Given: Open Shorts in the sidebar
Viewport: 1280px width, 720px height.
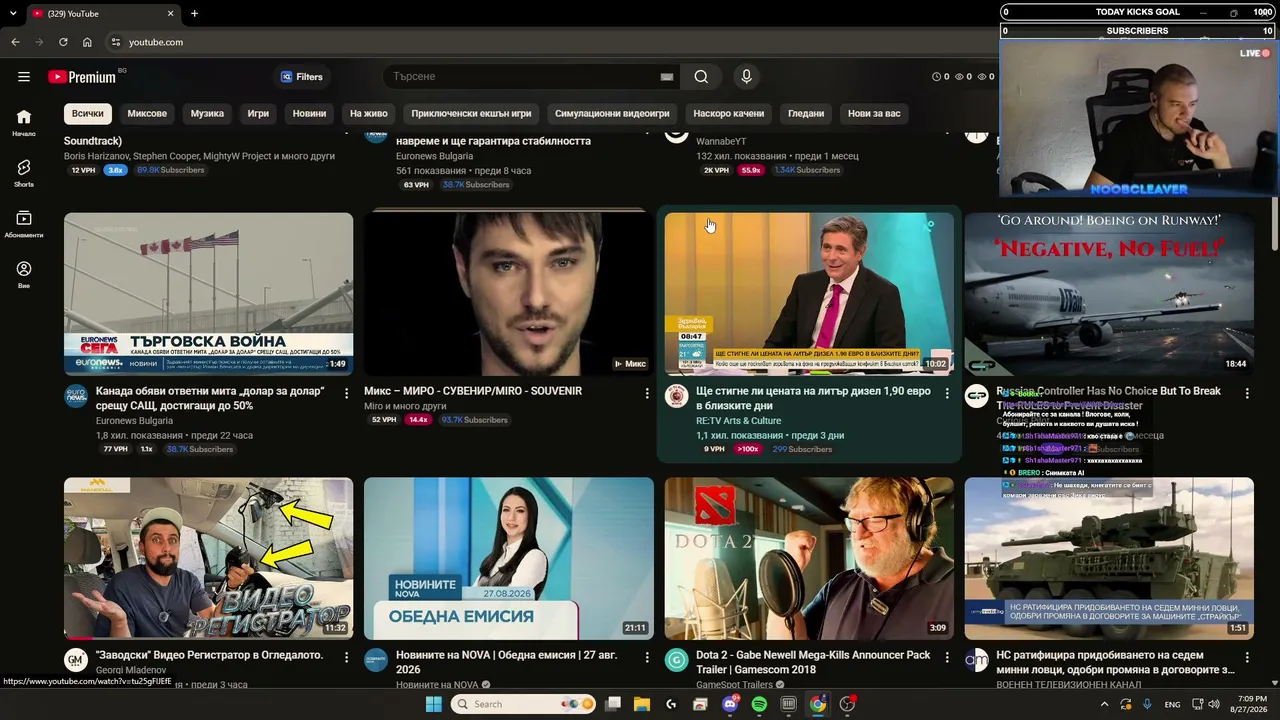Looking at the screenshot, I should point(24,173).
